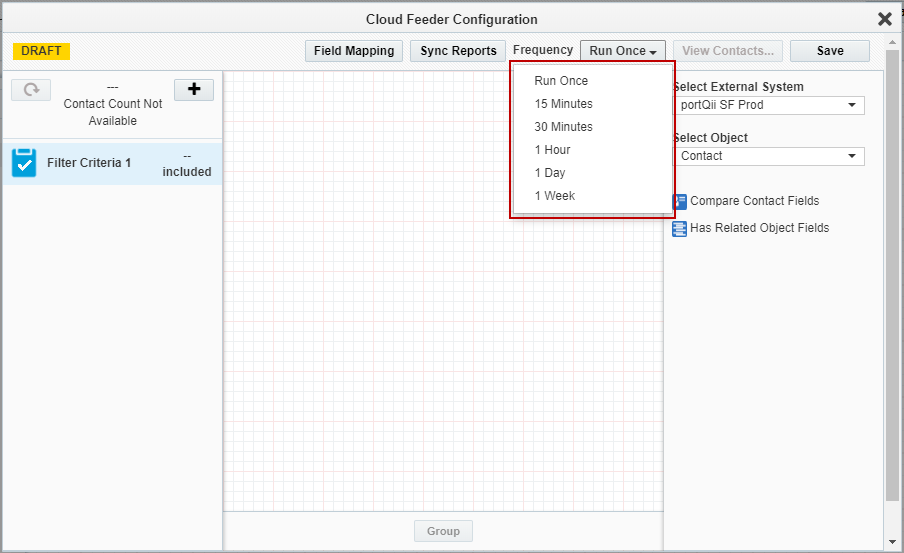This screenshot has width=904, height=553.
Task: Select the Has Related Object Fields icon
Action: pyautogui.click(x=680, y=228)
